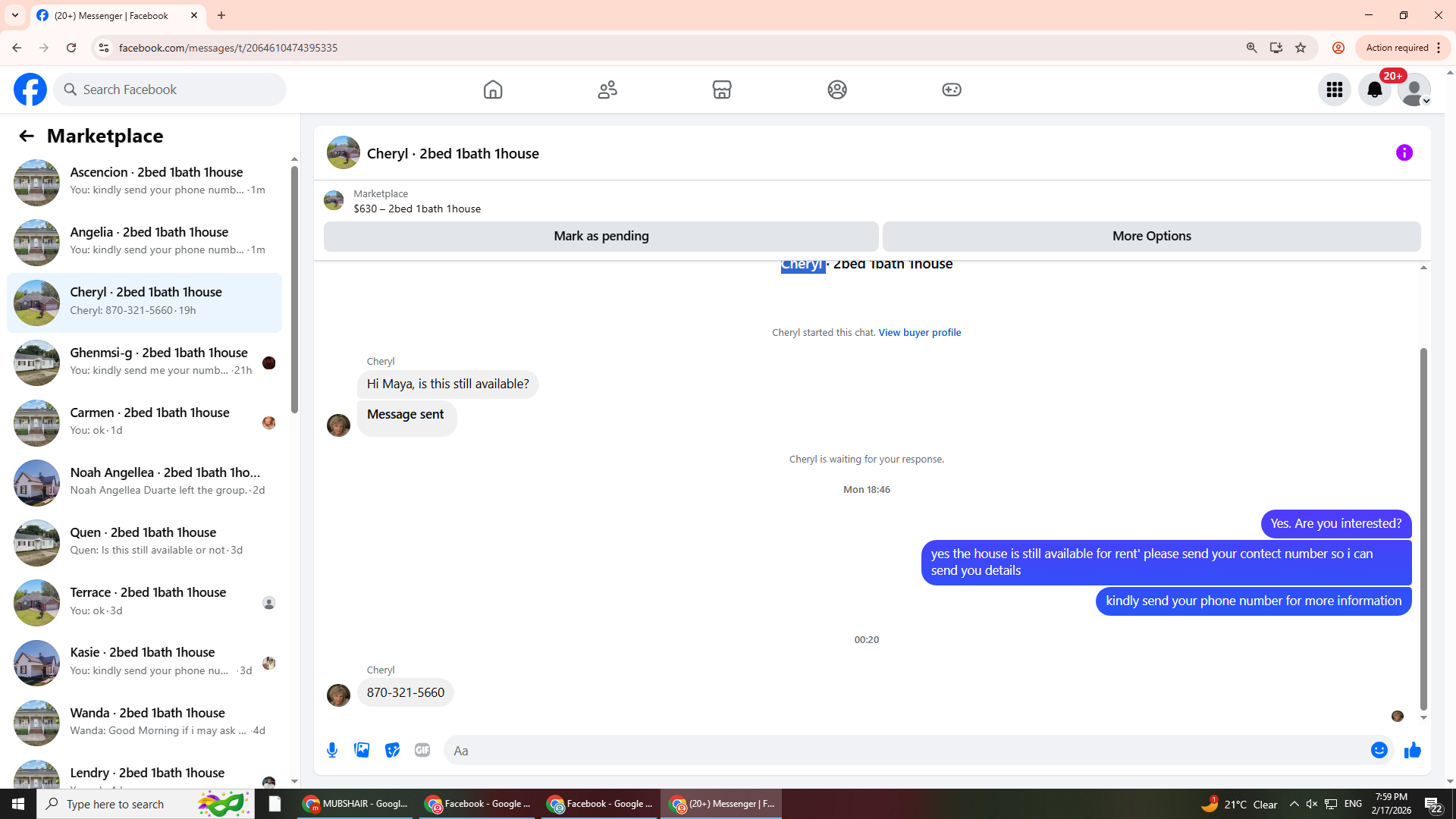Show hidden system tray icons
1456x819 pixels.
pos(1294,804)
